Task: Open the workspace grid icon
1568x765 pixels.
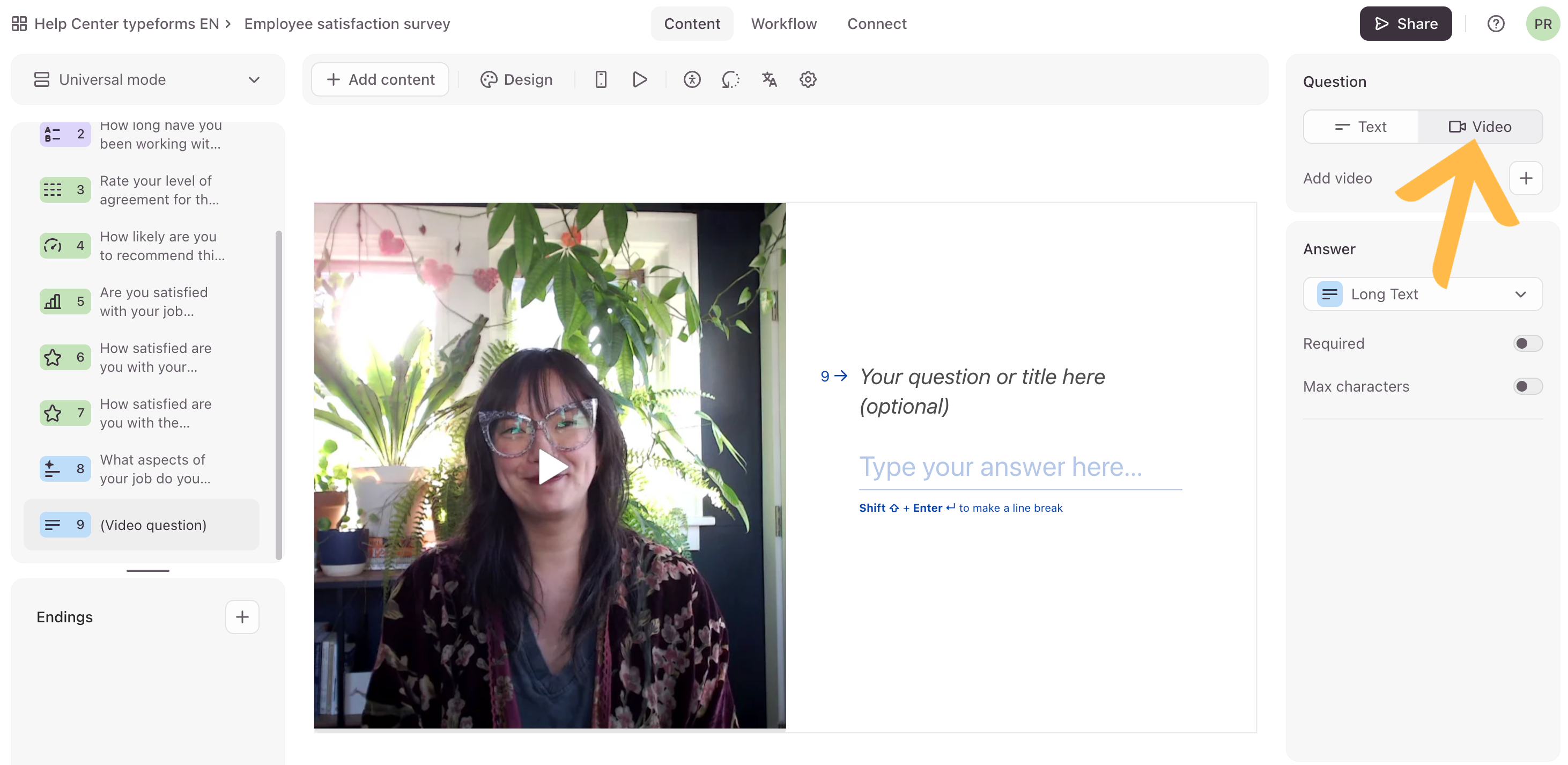Action: click(x=19, y=24)
